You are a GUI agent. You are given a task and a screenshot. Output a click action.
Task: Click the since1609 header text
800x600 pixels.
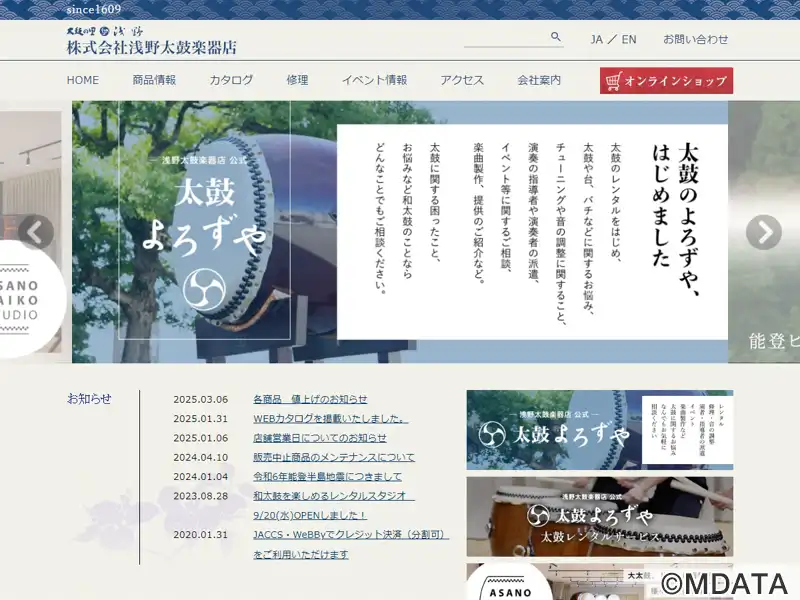click(94, 9)
